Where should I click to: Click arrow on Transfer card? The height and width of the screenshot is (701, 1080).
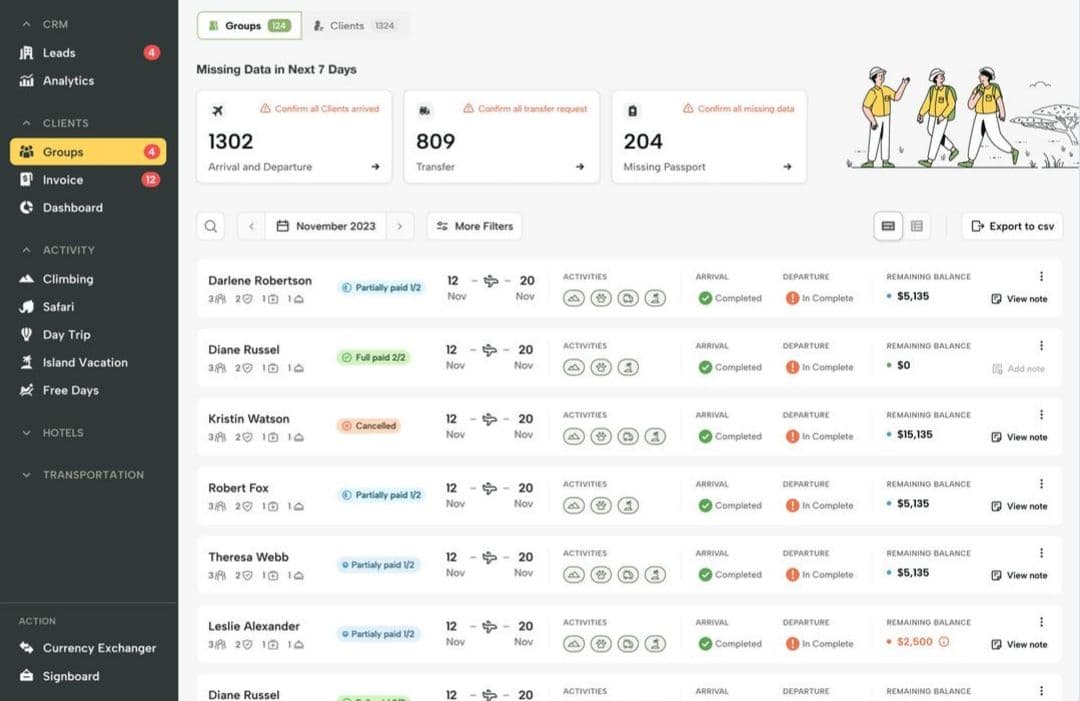coord(580,167)
